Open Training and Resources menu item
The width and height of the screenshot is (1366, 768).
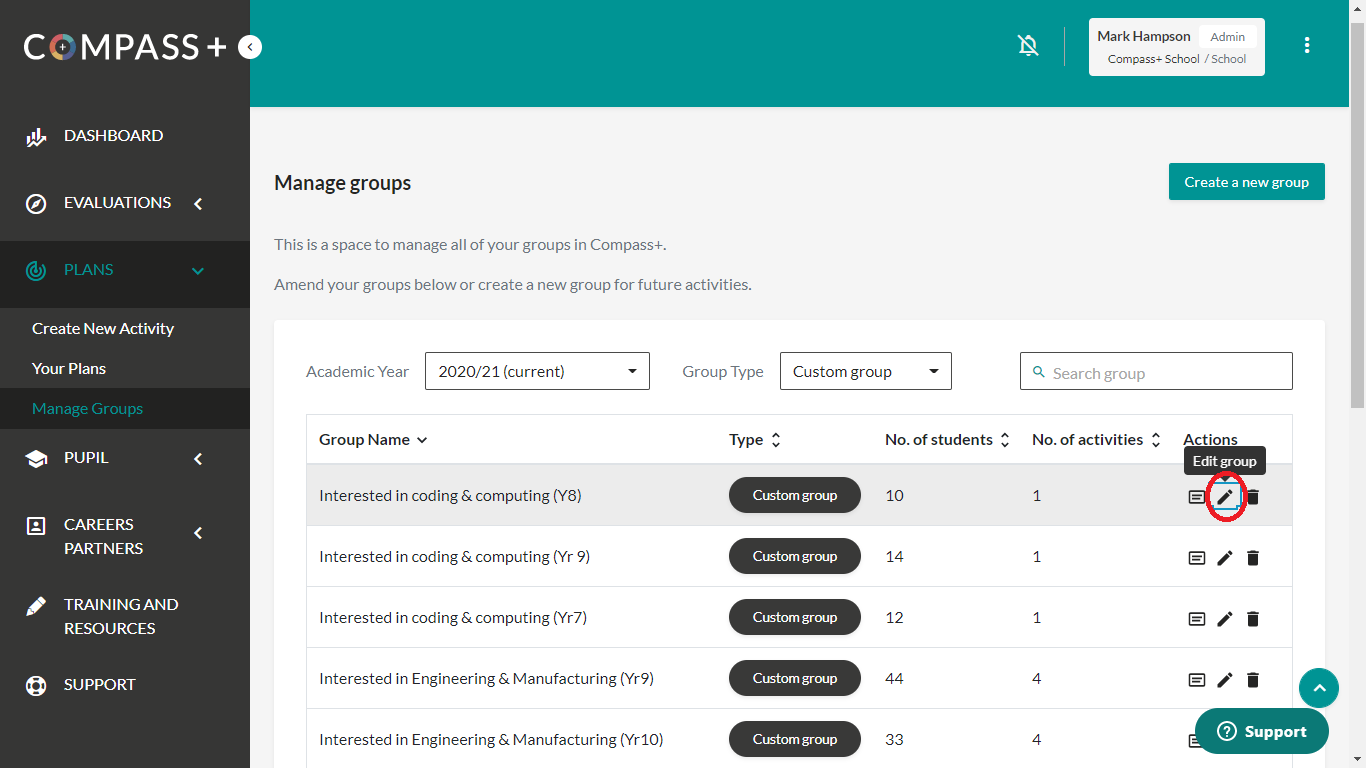121,617
